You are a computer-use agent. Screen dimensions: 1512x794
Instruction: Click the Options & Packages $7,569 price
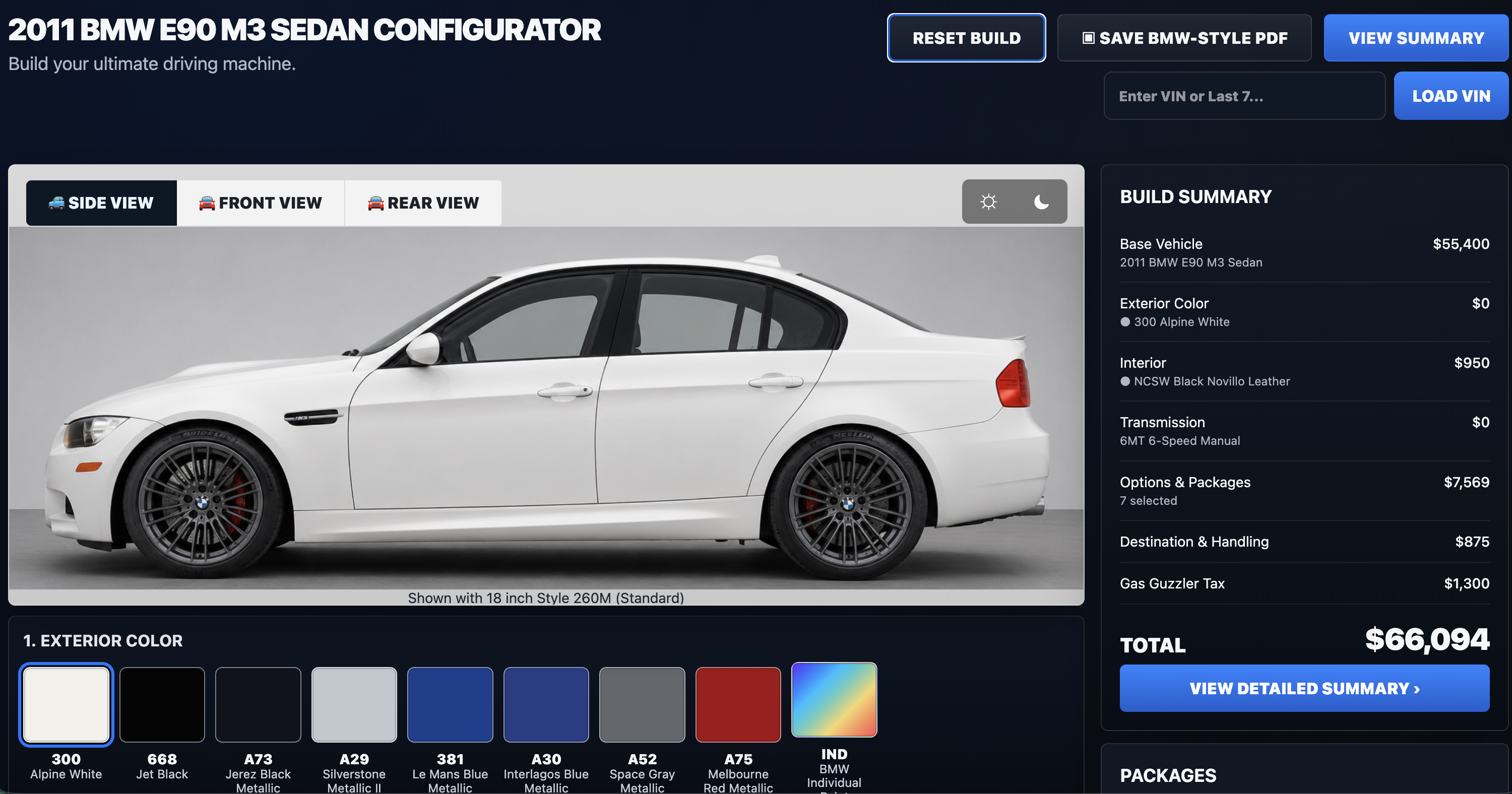(x=1466, y=482)
